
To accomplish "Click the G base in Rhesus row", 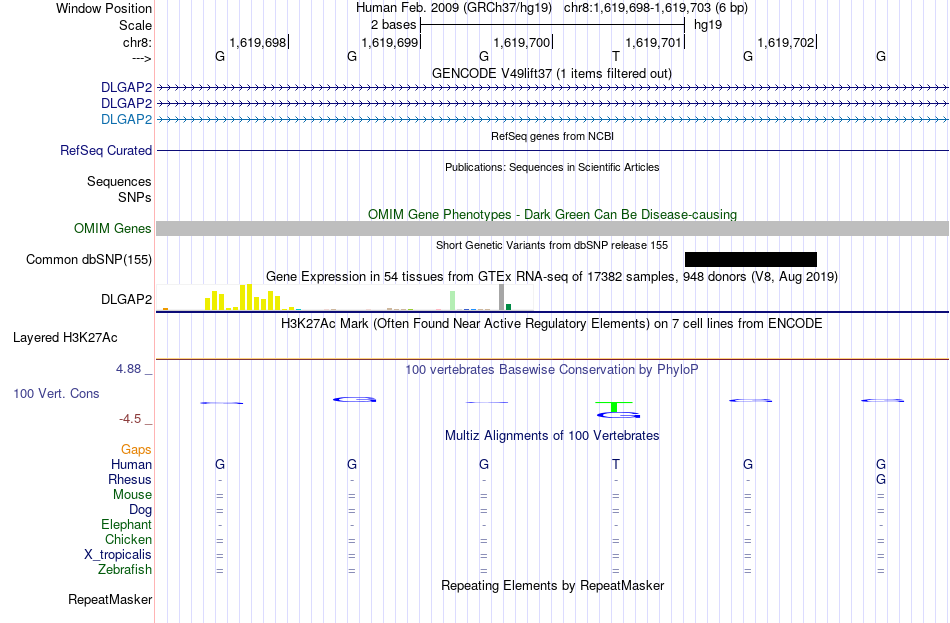I will click(881, 479).
